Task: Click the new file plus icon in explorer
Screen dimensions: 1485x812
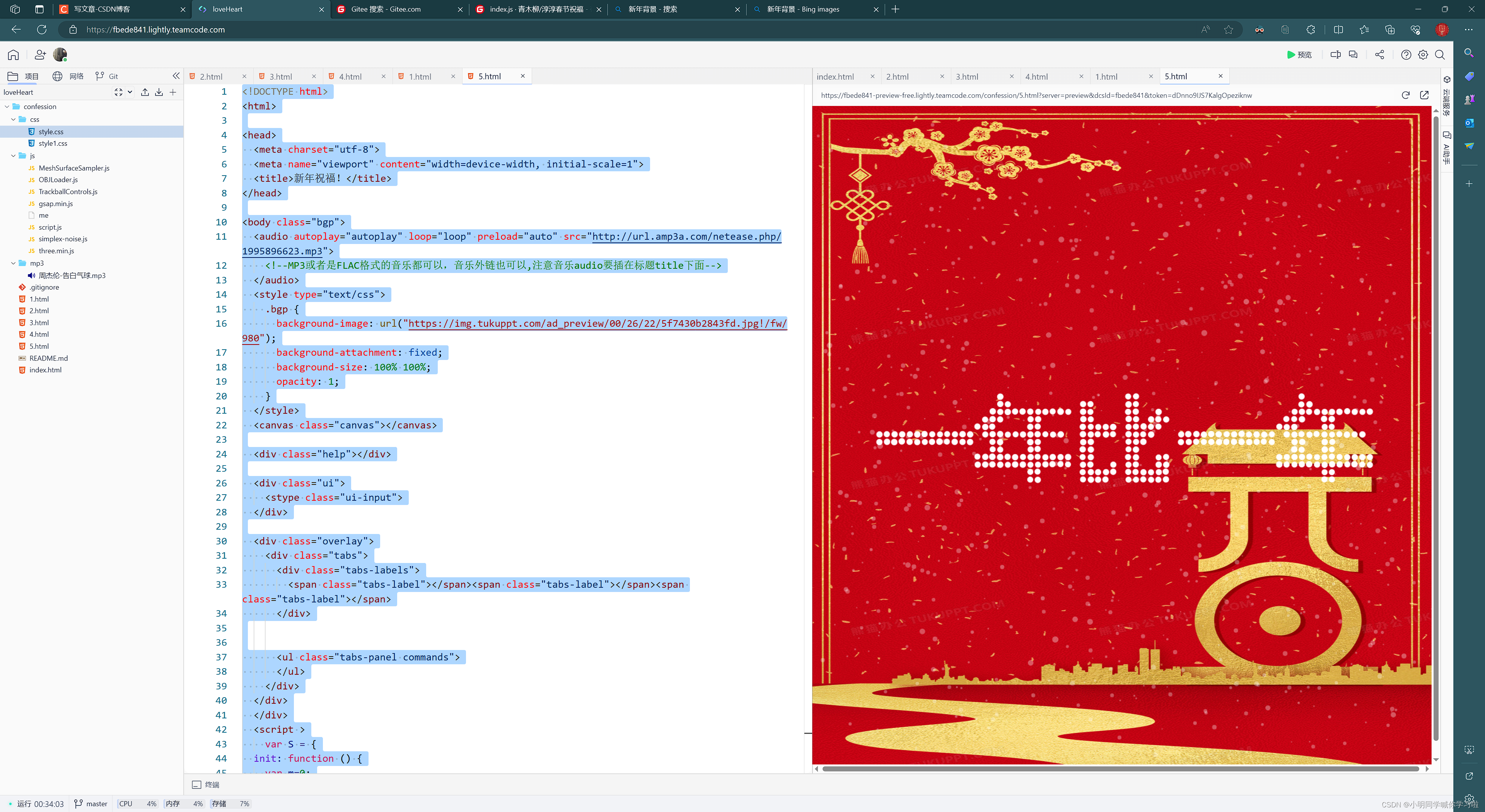Action: coord(172,92)
